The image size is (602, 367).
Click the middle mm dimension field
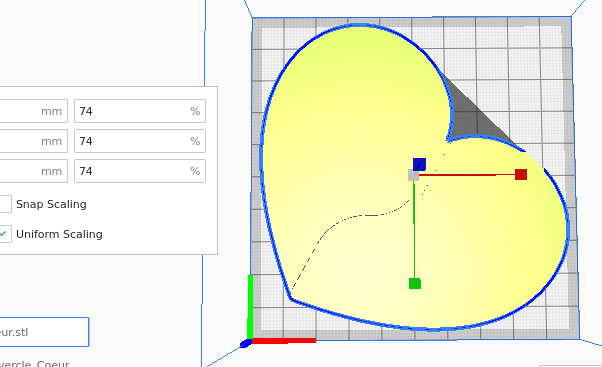click(34, 141)
